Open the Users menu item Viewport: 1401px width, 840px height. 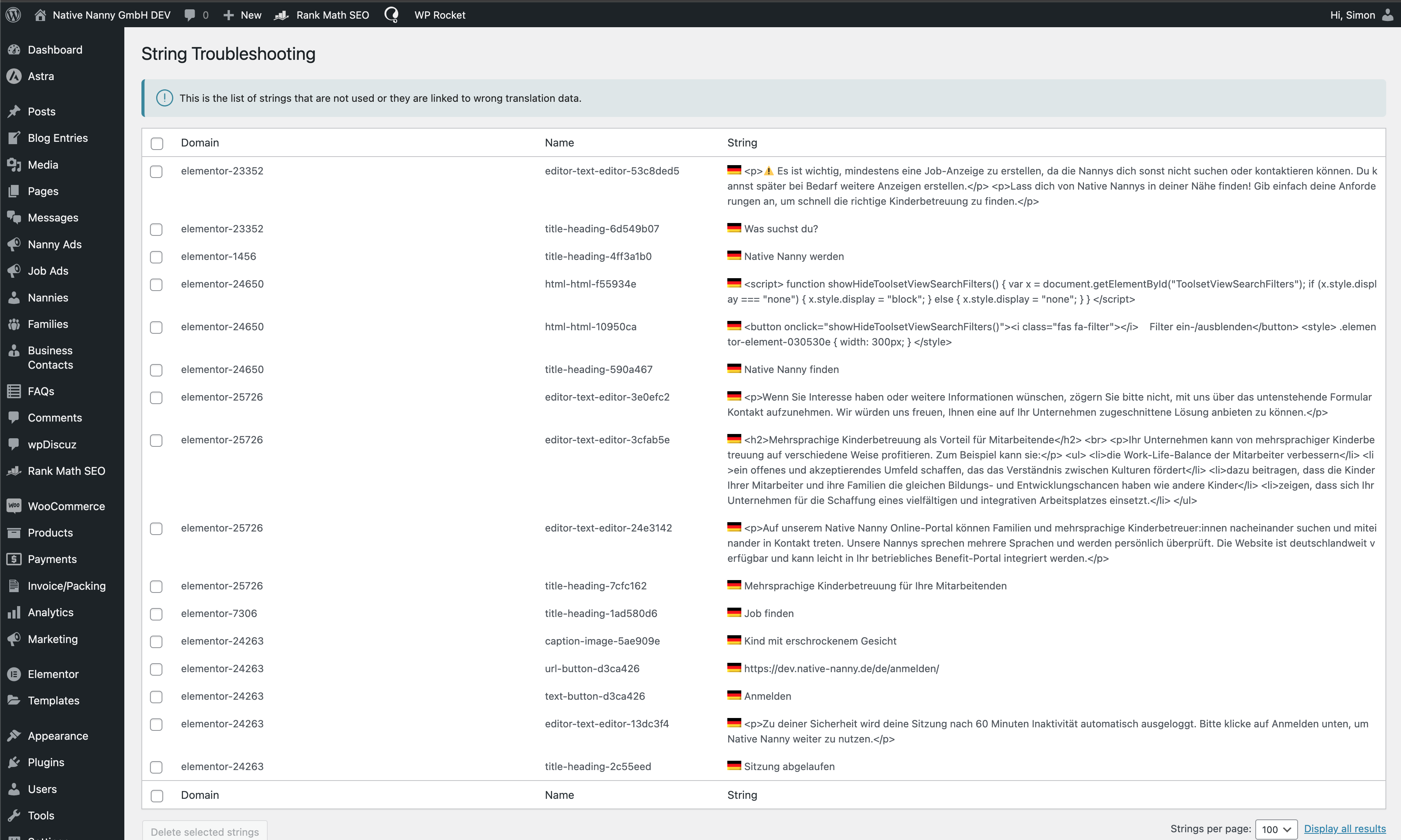[x=42, y=789]
